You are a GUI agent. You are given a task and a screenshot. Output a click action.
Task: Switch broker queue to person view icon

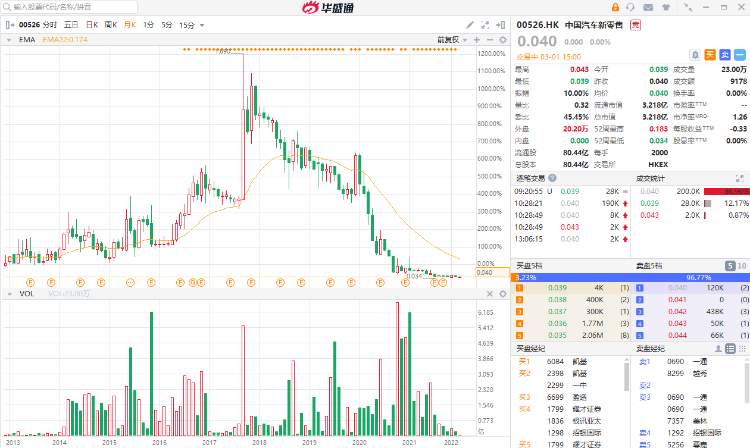tap(718, 349)
